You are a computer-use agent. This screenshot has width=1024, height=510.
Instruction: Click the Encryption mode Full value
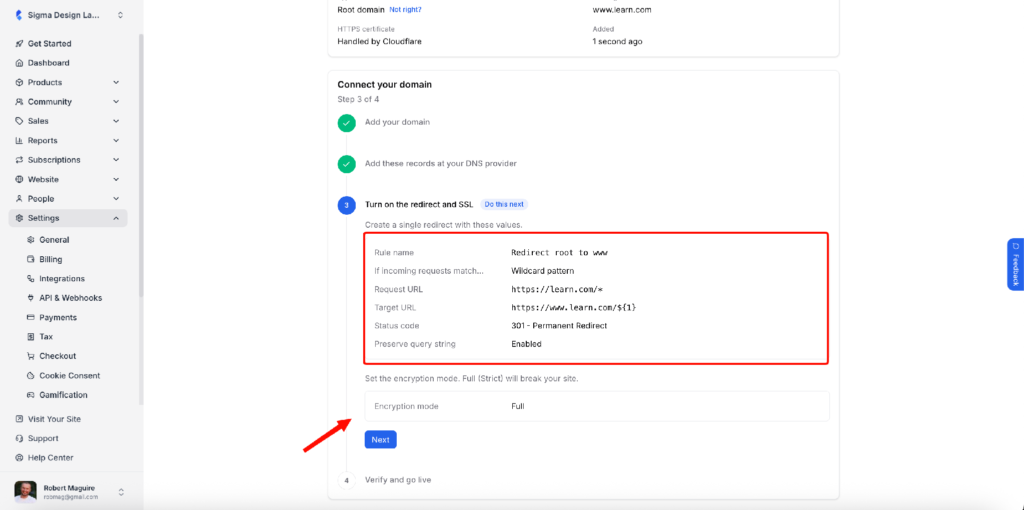coord(518,406)
